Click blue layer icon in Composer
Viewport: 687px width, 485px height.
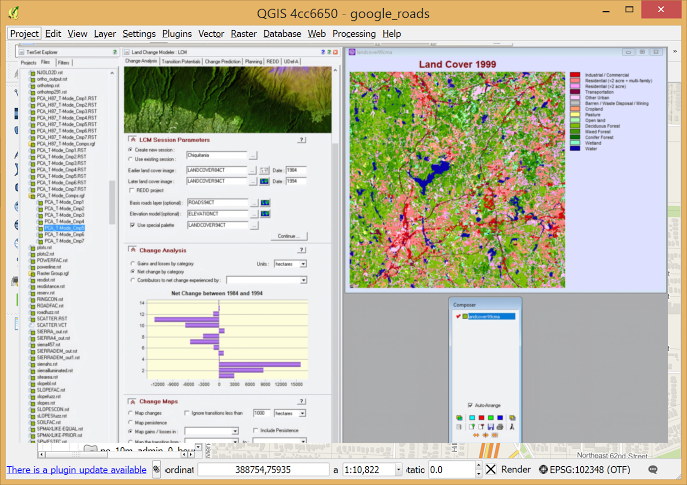click(x=500, y=418)
